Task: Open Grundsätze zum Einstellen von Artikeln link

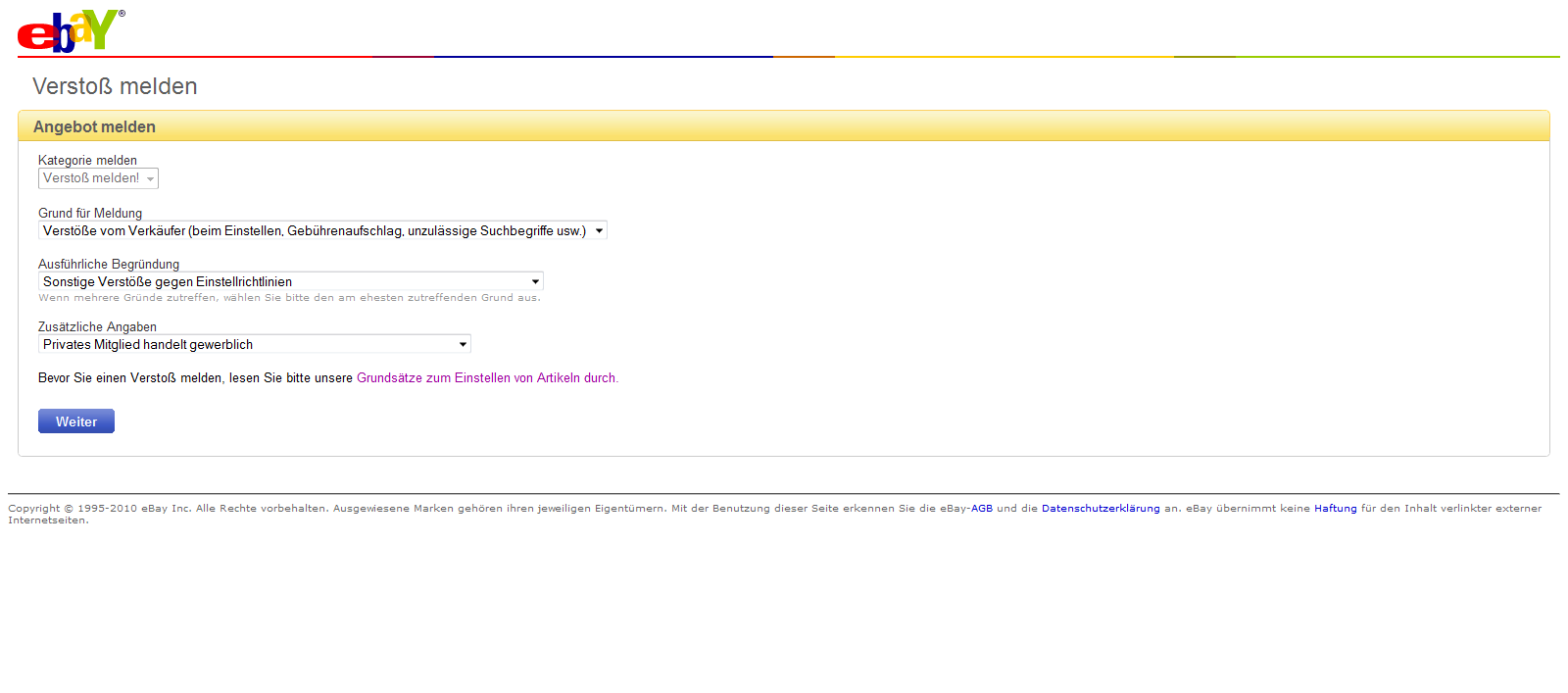Action: (x=486, y=378)
